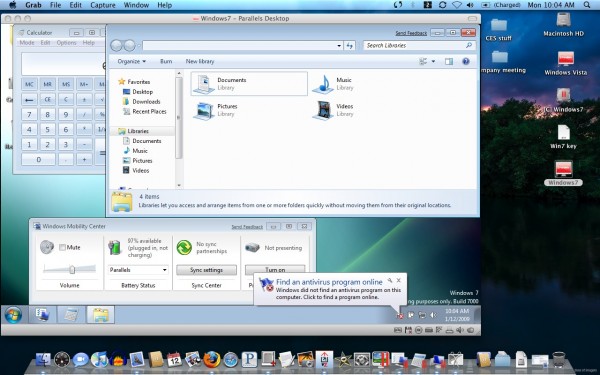Image resolution: width=600 pixels, height=375 pixels.
Task: Click the Windows taskbar clock
Action: point(457,315)
